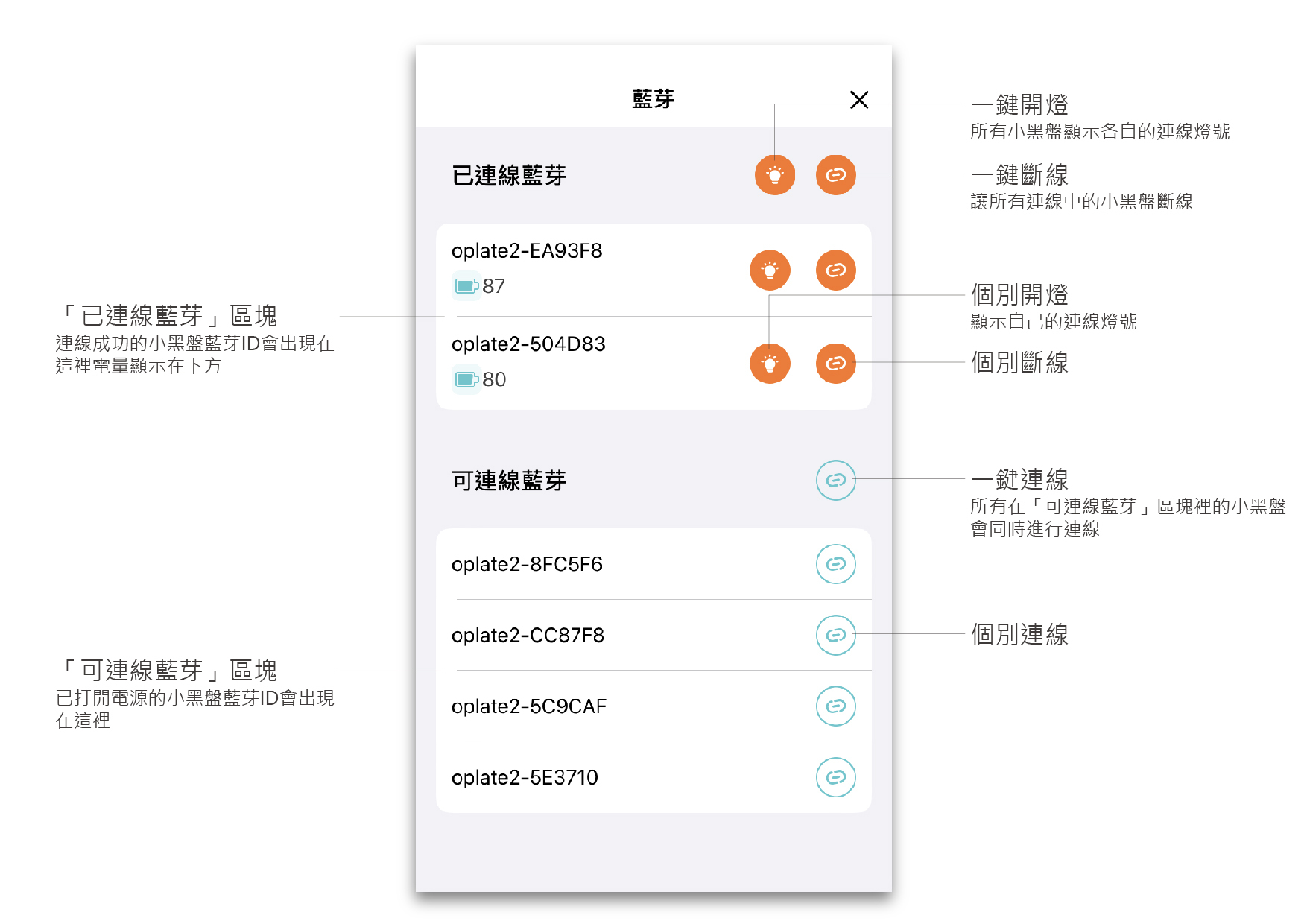Disconnect all connected Bluetooth devices
This screenshot has height=924, width=1307.
[x=835, y=175]
